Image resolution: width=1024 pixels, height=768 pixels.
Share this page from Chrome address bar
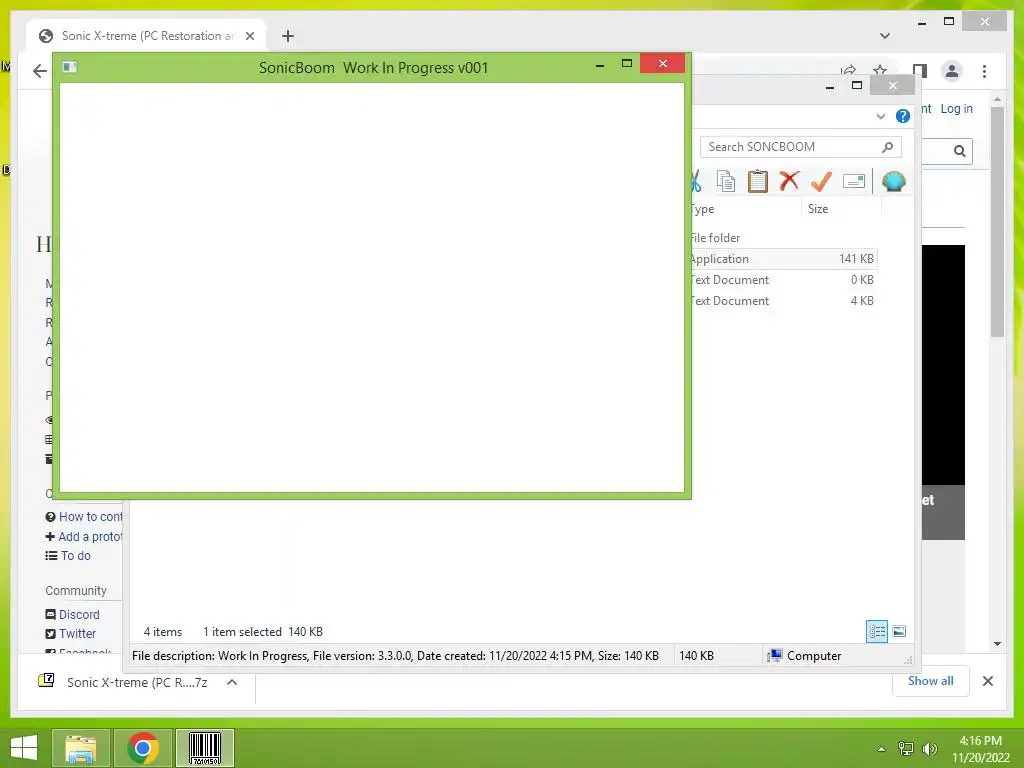coord(848,71)
